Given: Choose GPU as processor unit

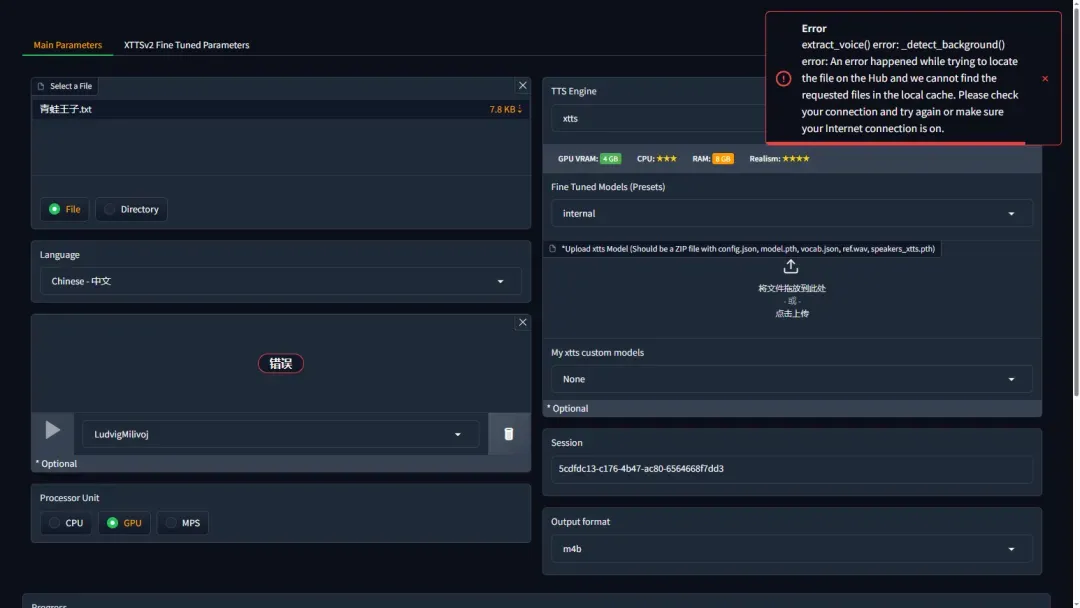Looking at the screenshot, I should (x=125, y=523).
